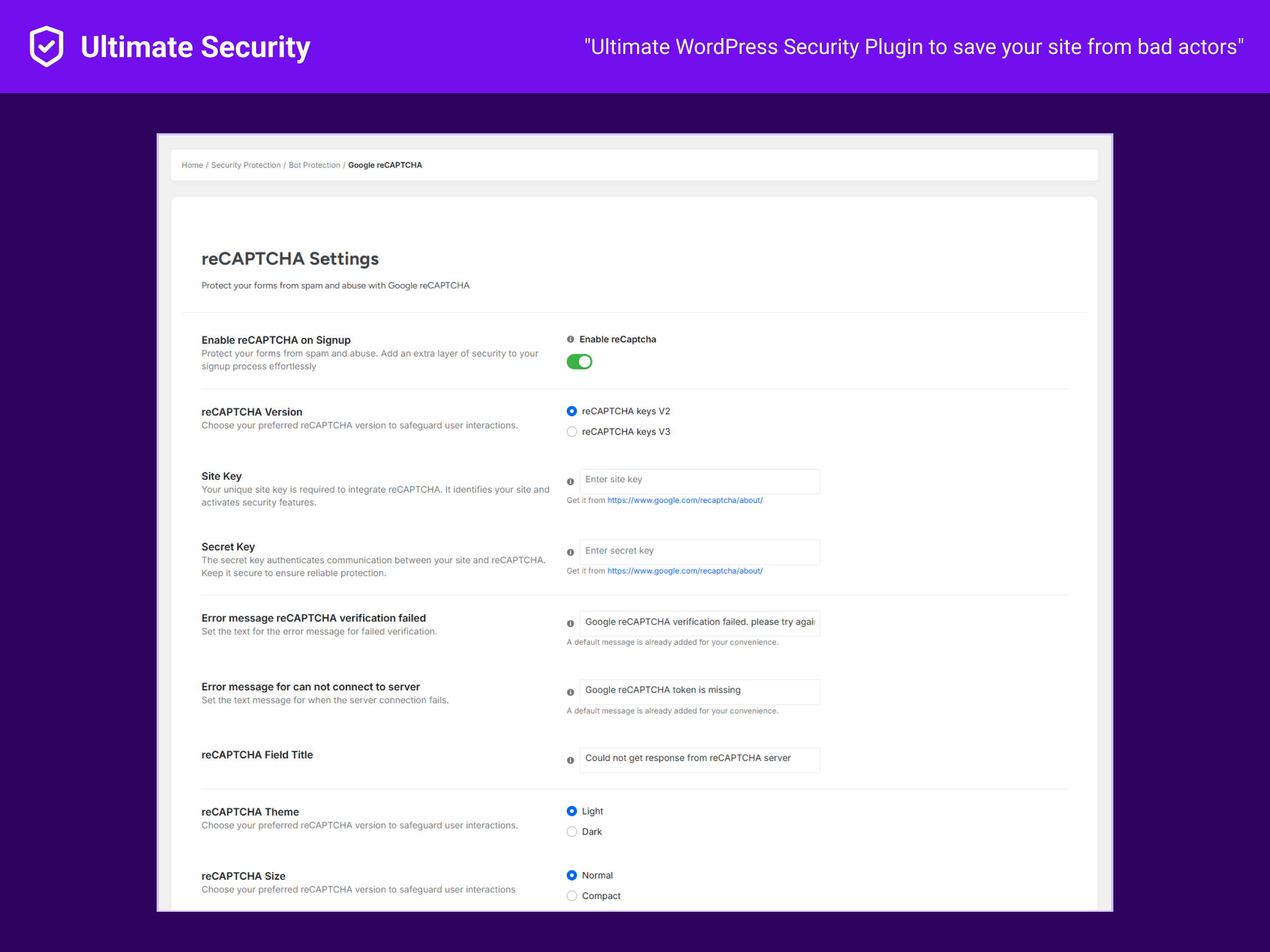Screen dimensions: 1270x952
Task: Choose Compact reCAPTCHA size
Action: pos(572,895)
